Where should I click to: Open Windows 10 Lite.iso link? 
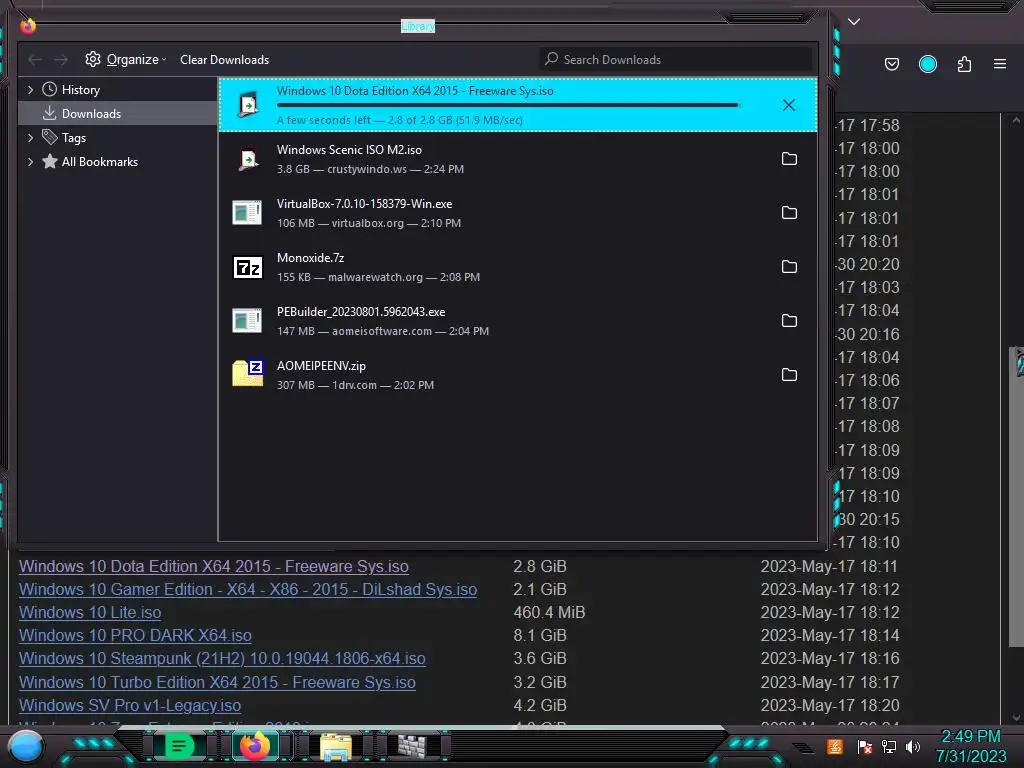click(x=90, y=613)
